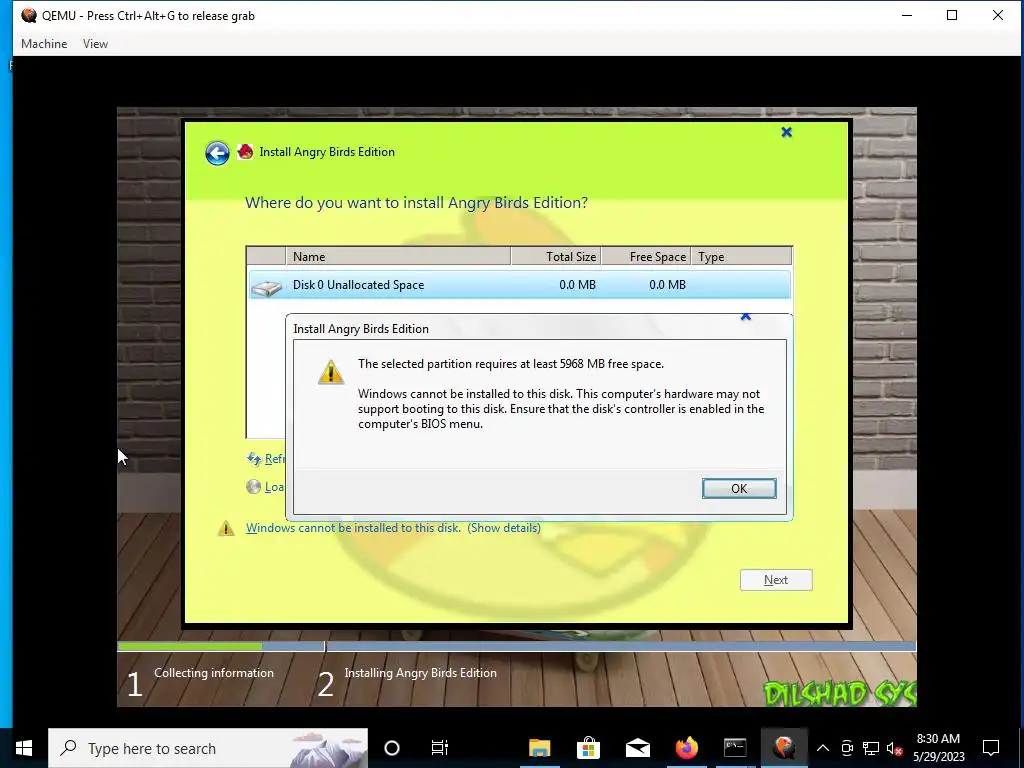The height and width of the screenshot is (768, 1024).
Task: Click the taskbar search box
Action: pos(208,748)
